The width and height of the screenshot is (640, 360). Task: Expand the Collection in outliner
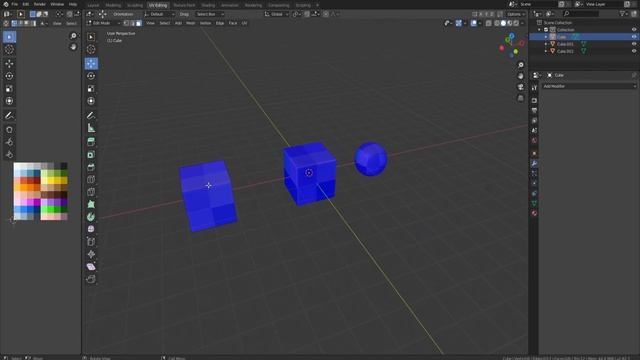point(540,30)
